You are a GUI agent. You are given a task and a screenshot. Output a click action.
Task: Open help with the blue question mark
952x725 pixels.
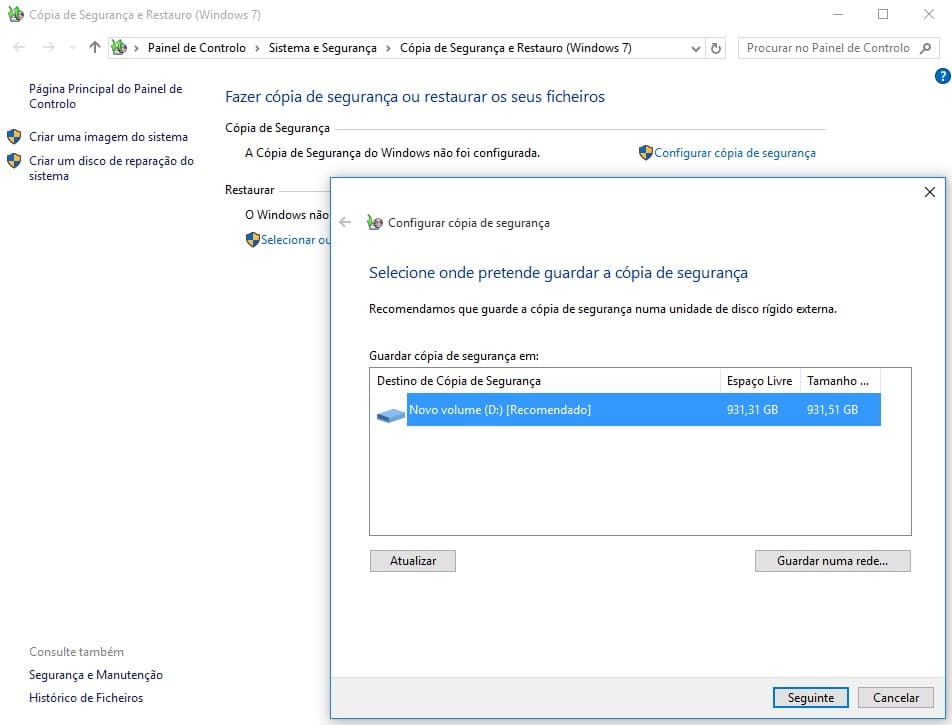(x=943, y=76)
